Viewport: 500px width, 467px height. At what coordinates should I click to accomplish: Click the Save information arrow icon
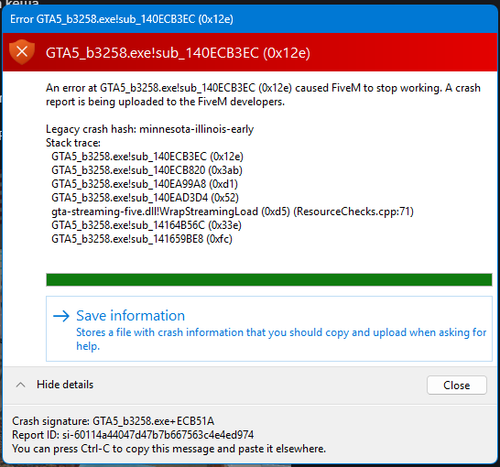(x=61, y=316)
